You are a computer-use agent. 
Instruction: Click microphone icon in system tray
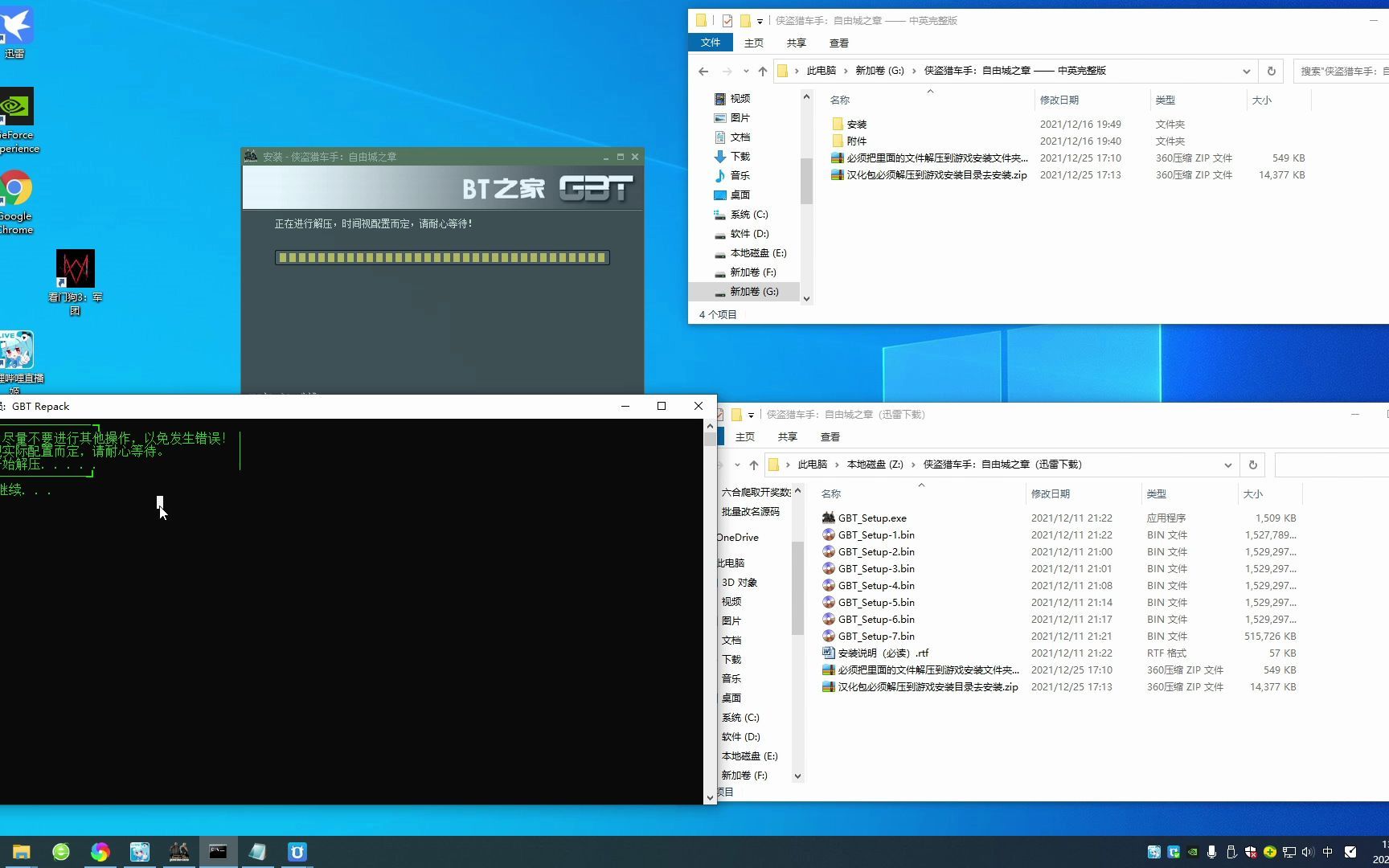1211,852
